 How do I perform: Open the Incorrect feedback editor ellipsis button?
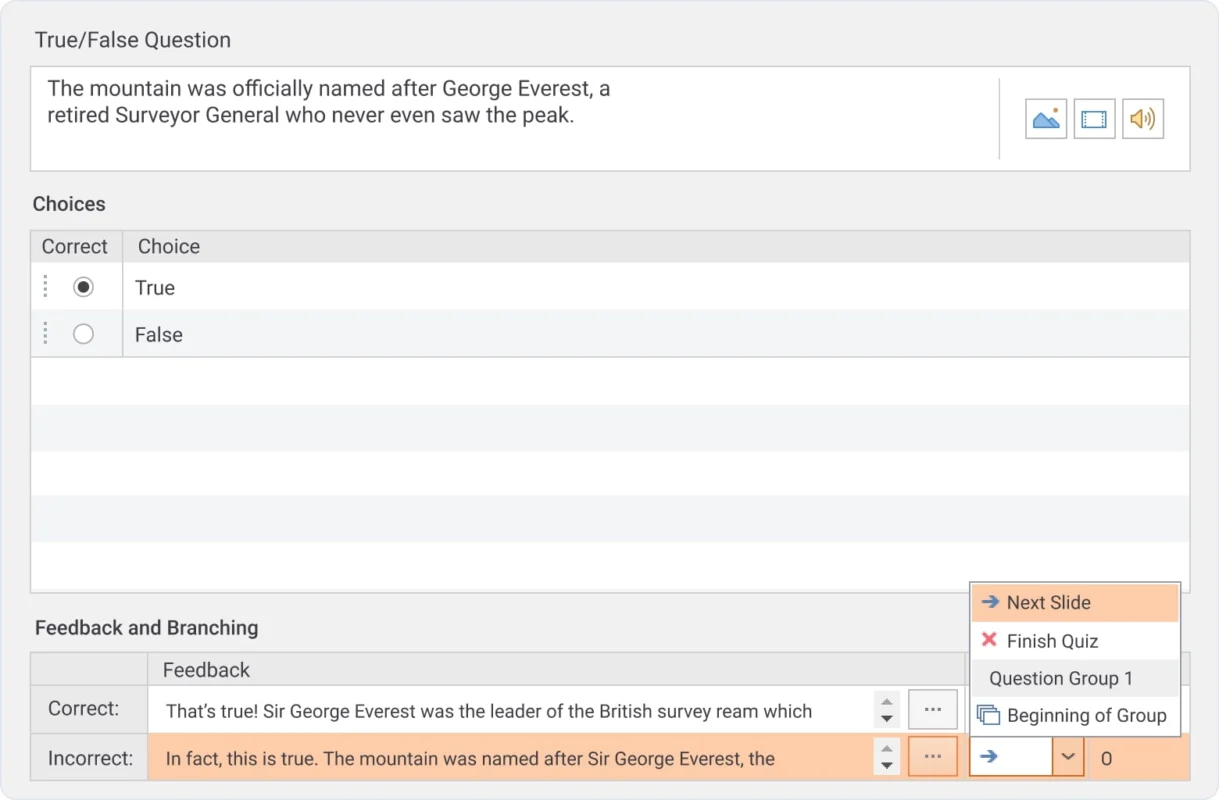(933, 757)
